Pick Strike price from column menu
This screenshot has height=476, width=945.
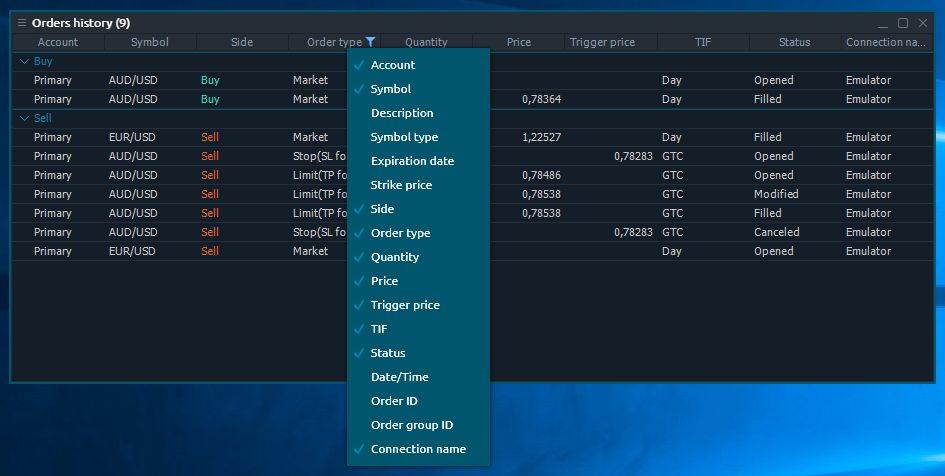[x=401, y=185]
